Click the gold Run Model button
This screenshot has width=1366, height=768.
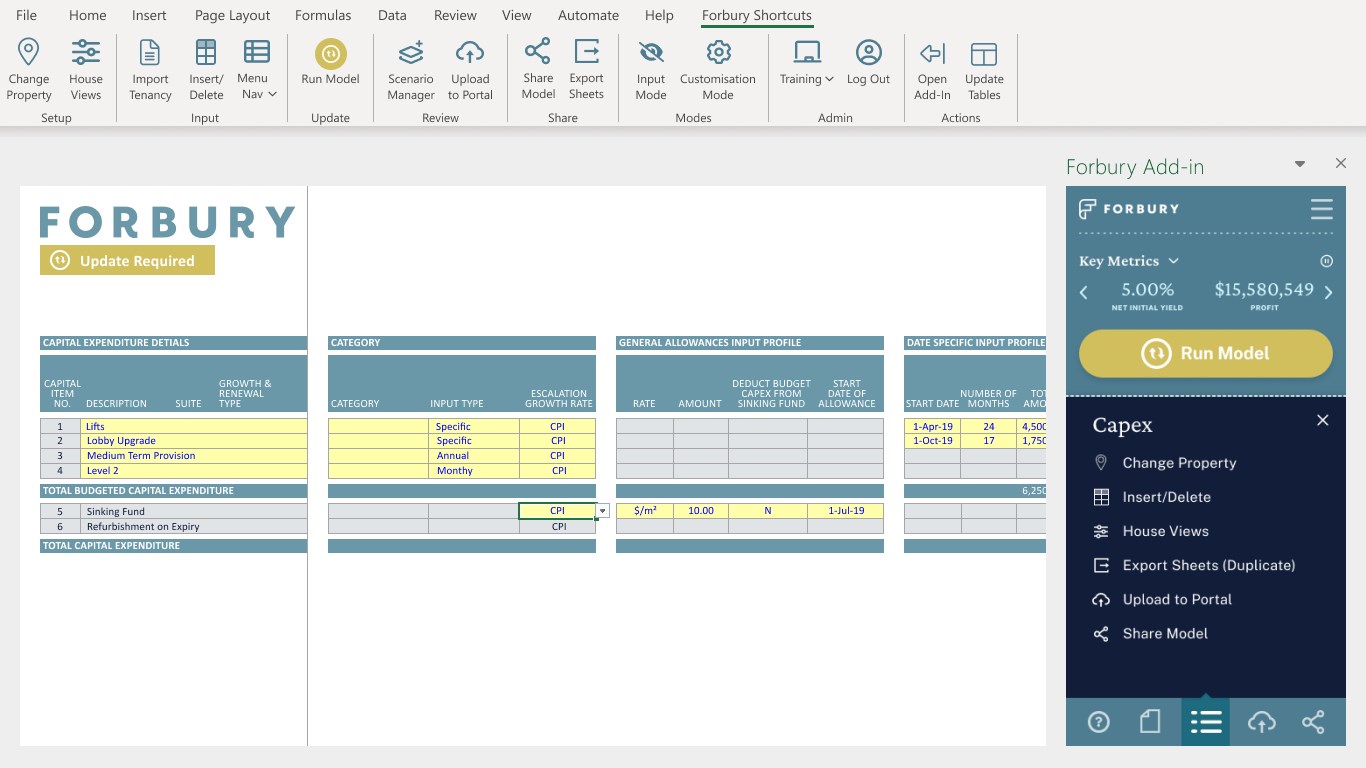point(1206,353)
